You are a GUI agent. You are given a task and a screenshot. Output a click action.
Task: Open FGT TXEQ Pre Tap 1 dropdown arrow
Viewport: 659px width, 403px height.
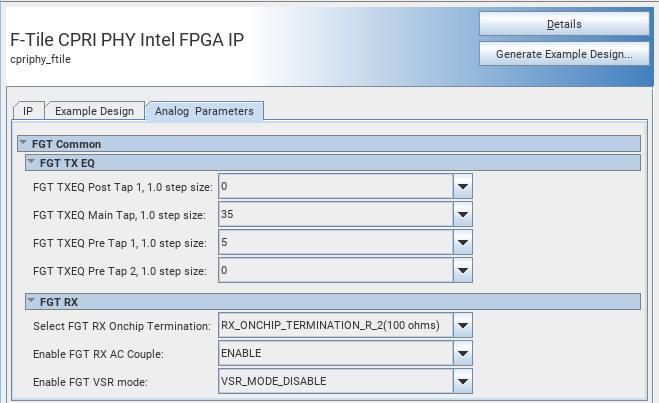[x=462, y=243]
